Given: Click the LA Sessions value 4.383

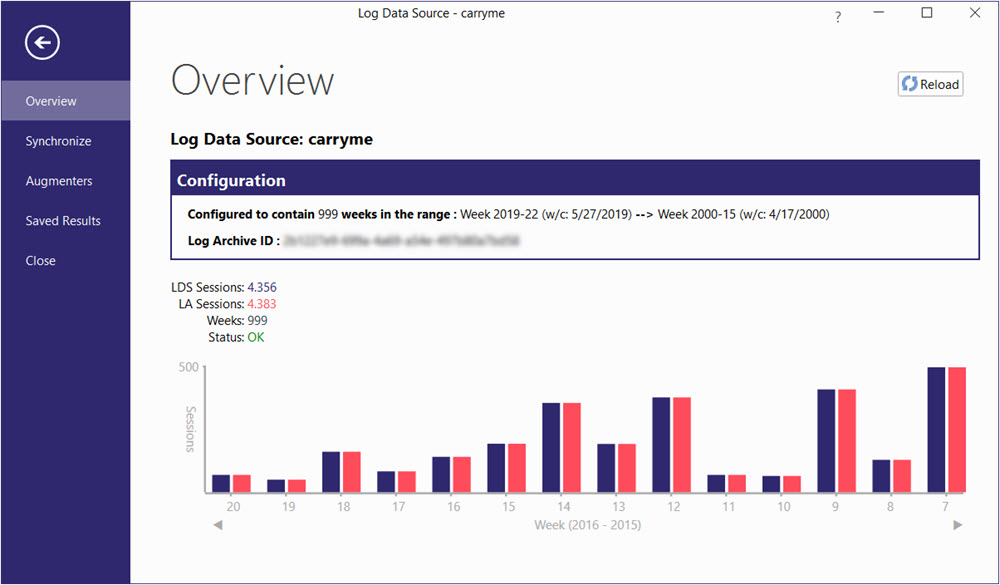Looking at the screenshot, I should point(262,304).
